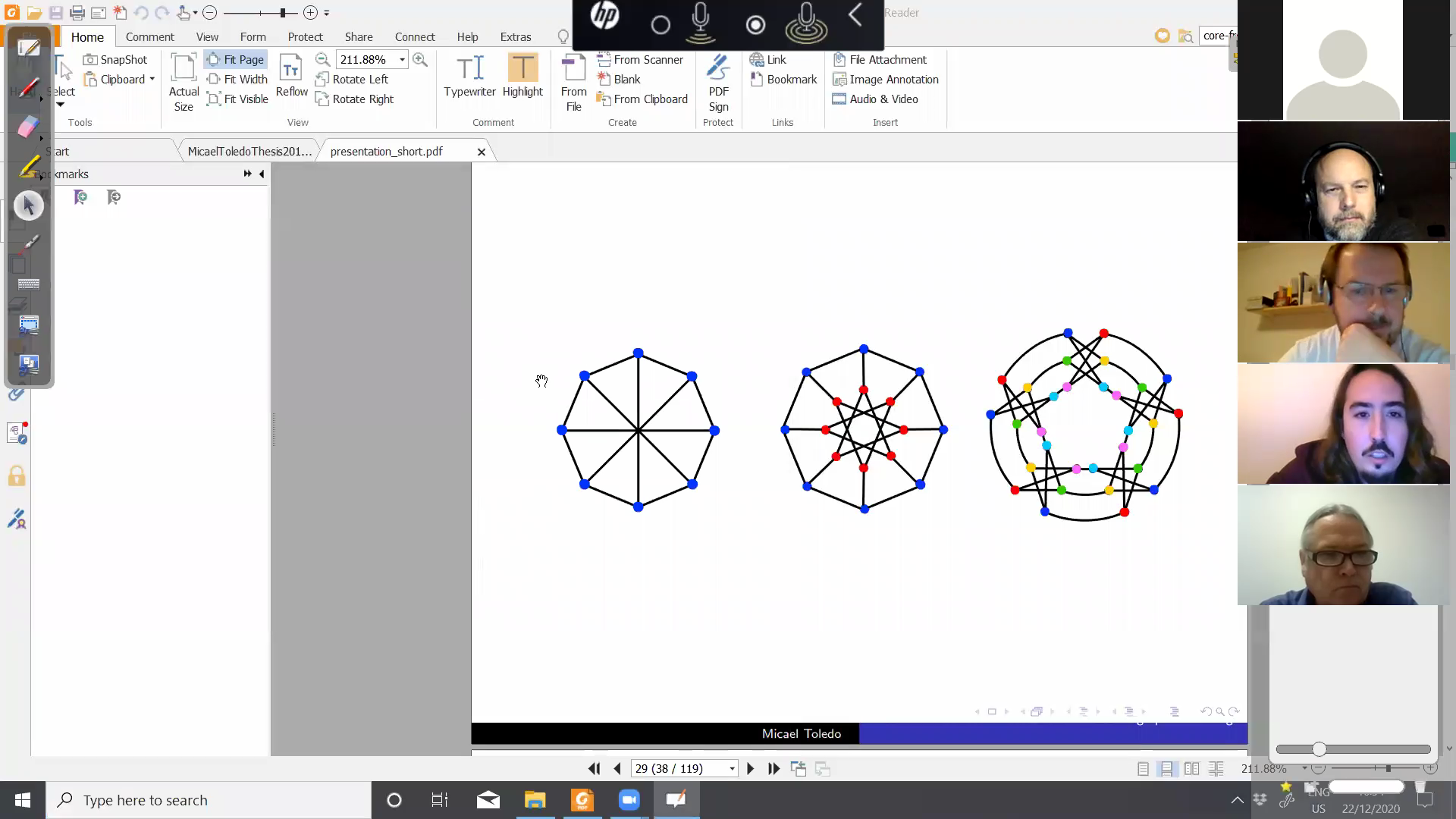Image resolution: width=1456 pixels, height=819 pixels.
Task: Go to next page arrow
Action: click(x=750, y=768)
